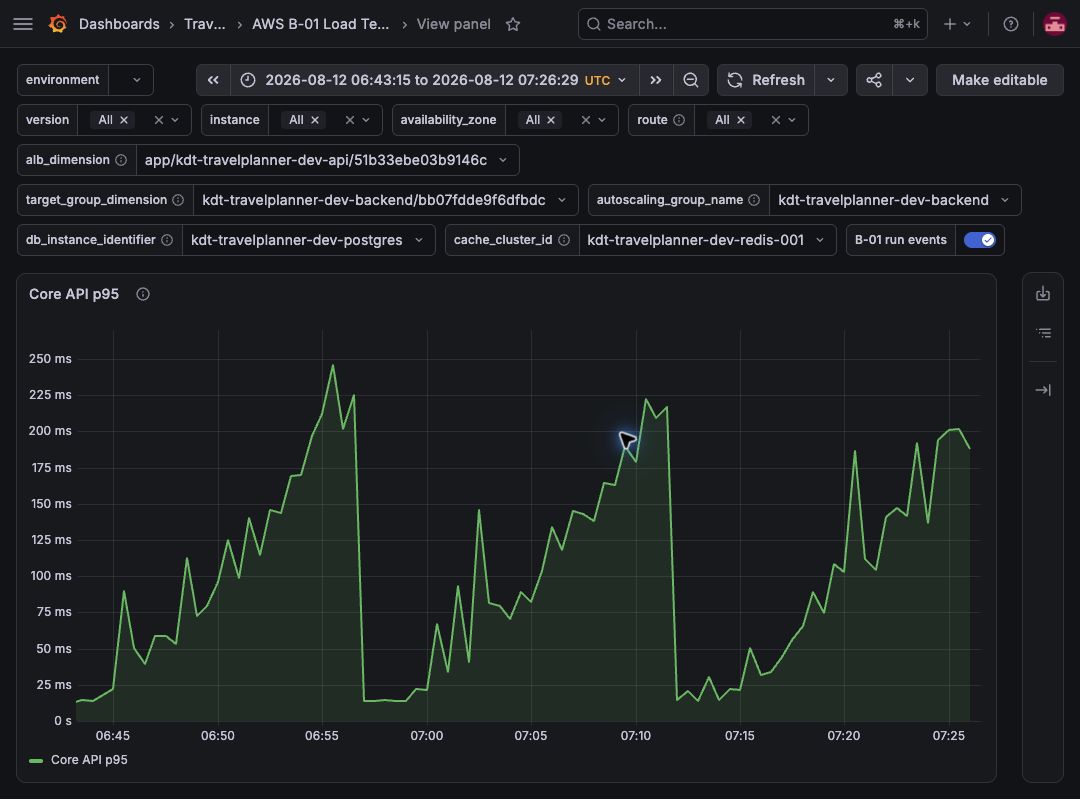Expand the route filter dropdown
The height and width of the screenshot is (799, 1080).
[x=792, y=120]
